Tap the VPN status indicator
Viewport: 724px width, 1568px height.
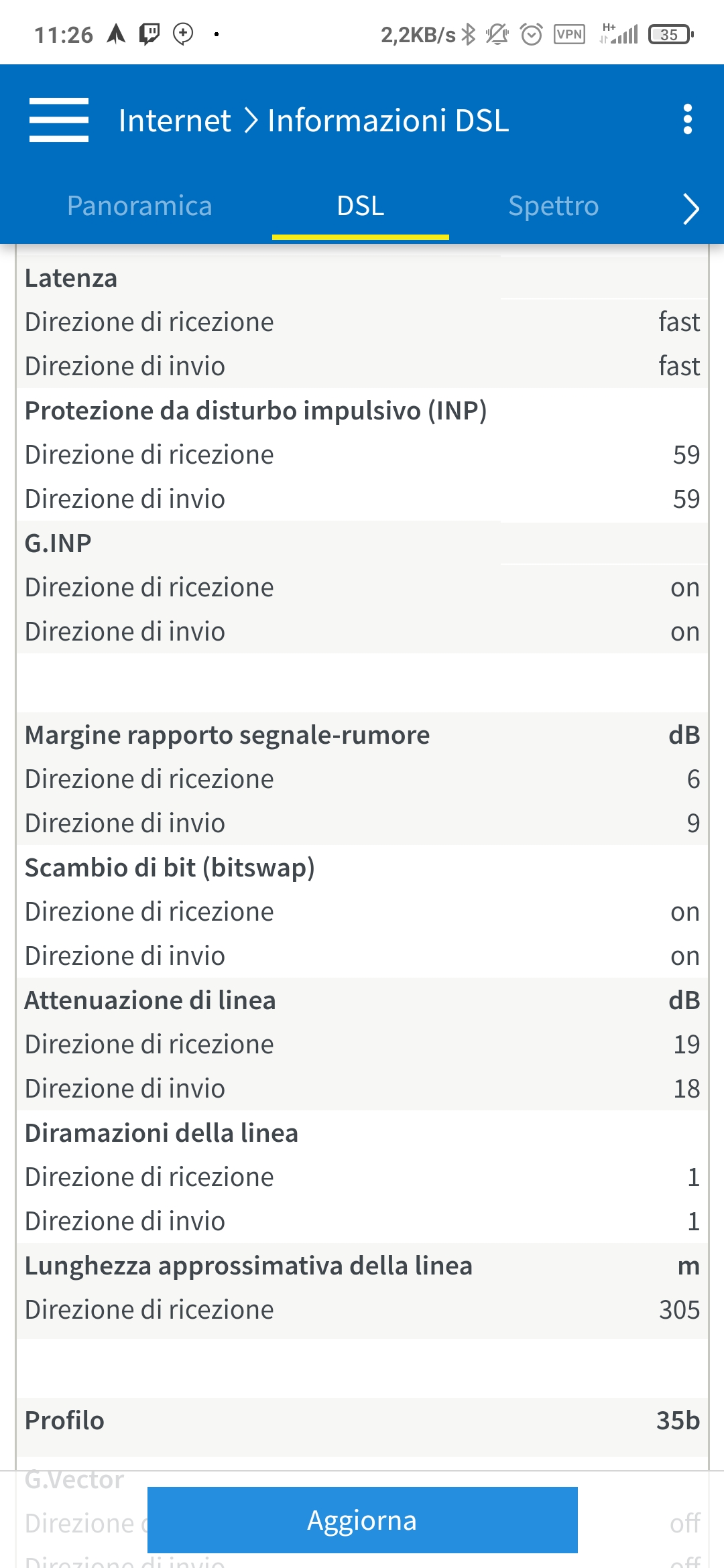pos(569,34)
